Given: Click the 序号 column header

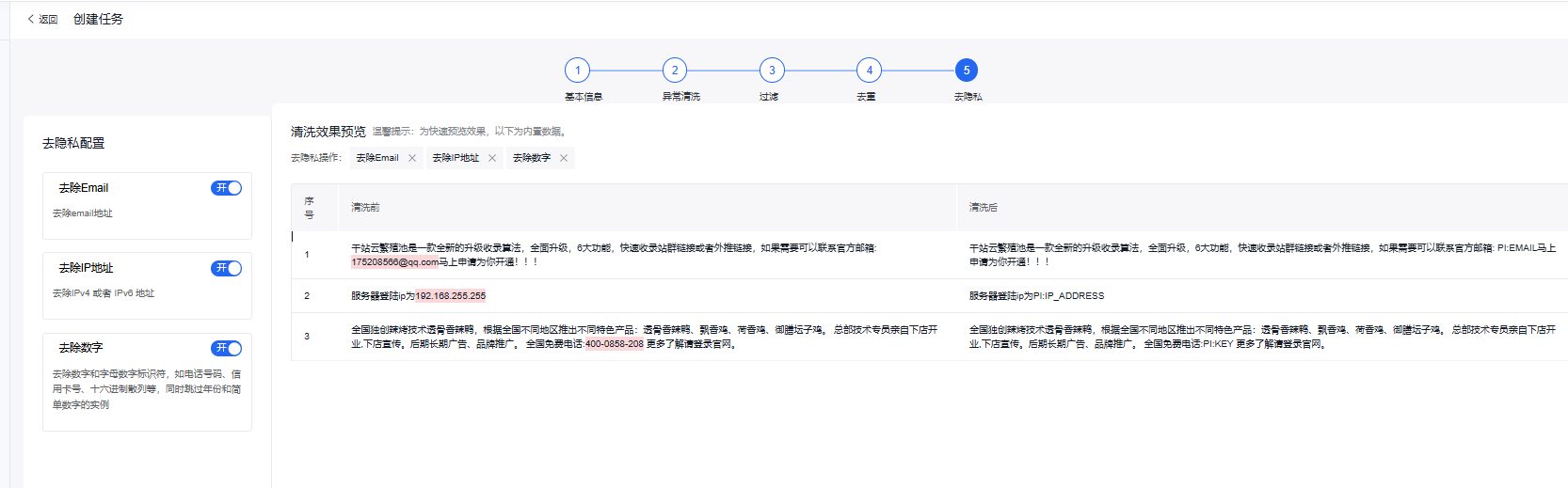Looking at the screenshot, I should (309, 208).
